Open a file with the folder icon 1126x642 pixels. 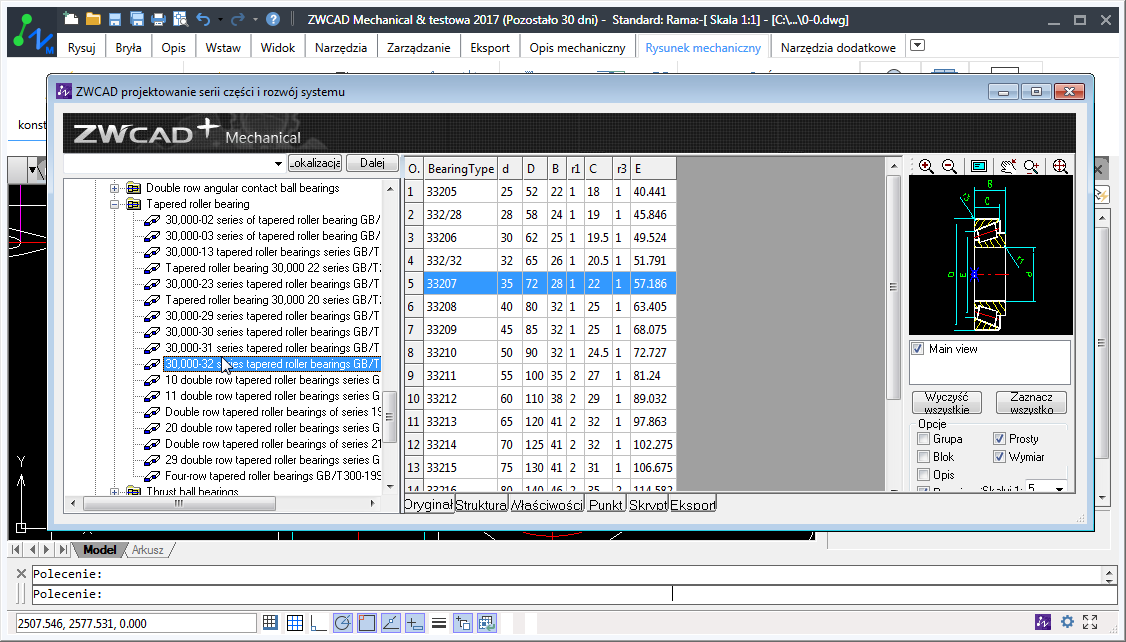tap(93, 19)
